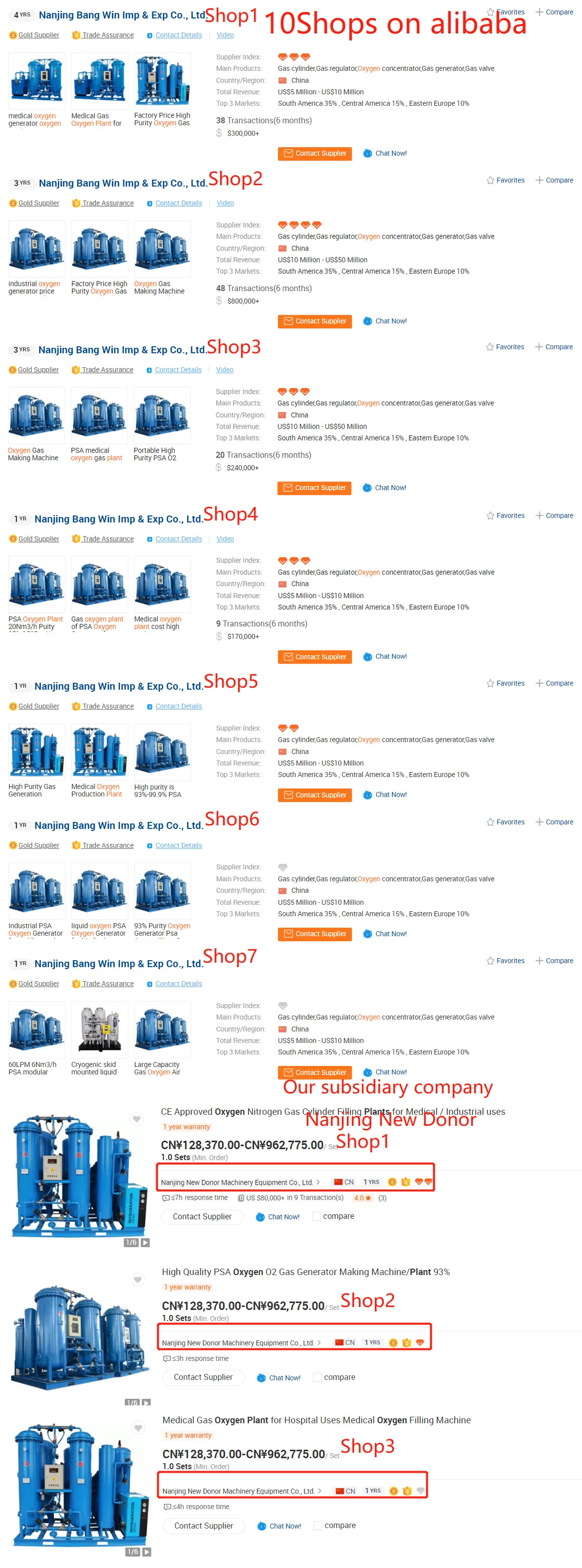
Task: Tick compare checkbox for CE Approved Oxygen product
Action: click(316, 1216)
